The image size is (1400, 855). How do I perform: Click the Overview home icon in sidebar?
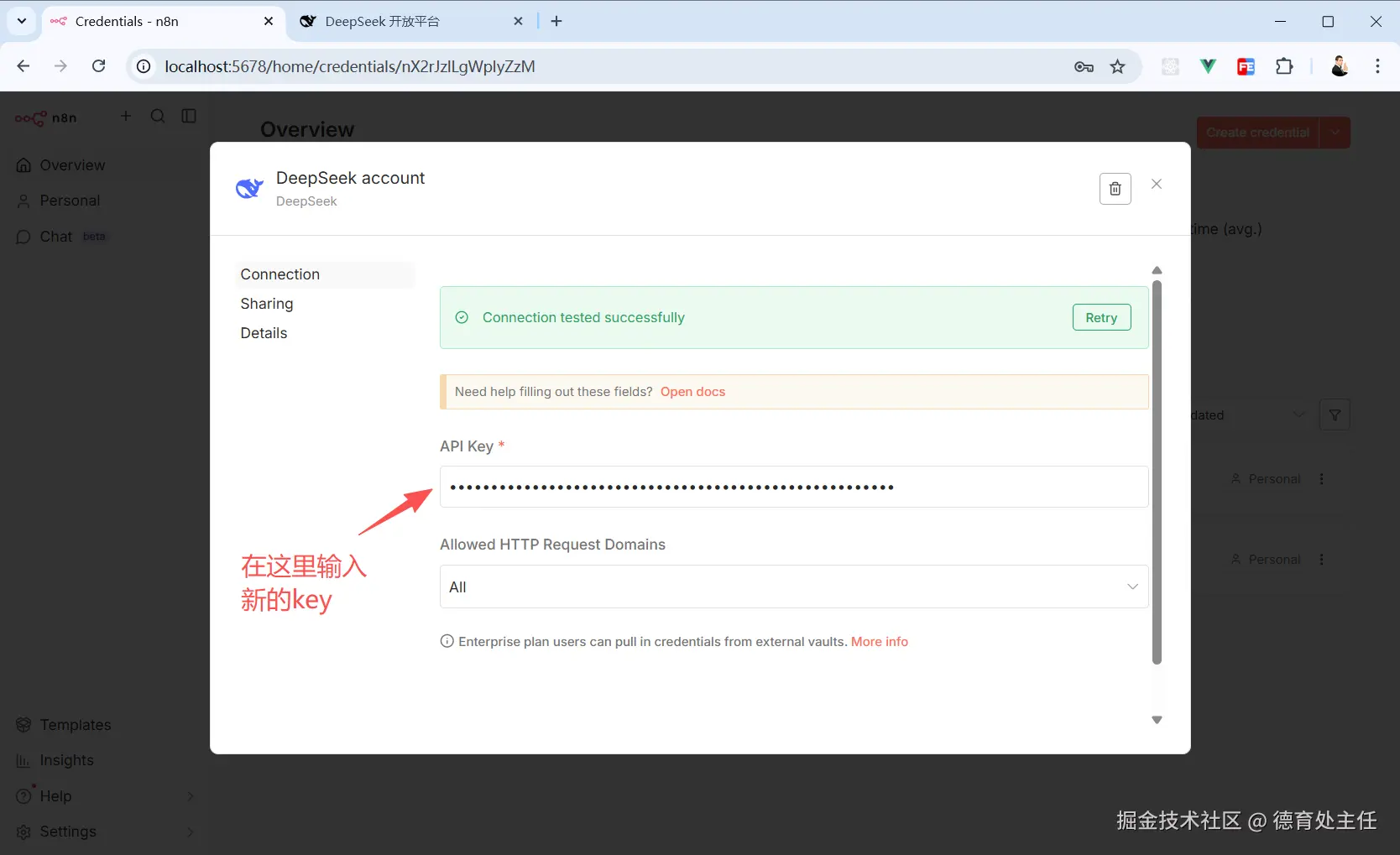pos(24,165)
